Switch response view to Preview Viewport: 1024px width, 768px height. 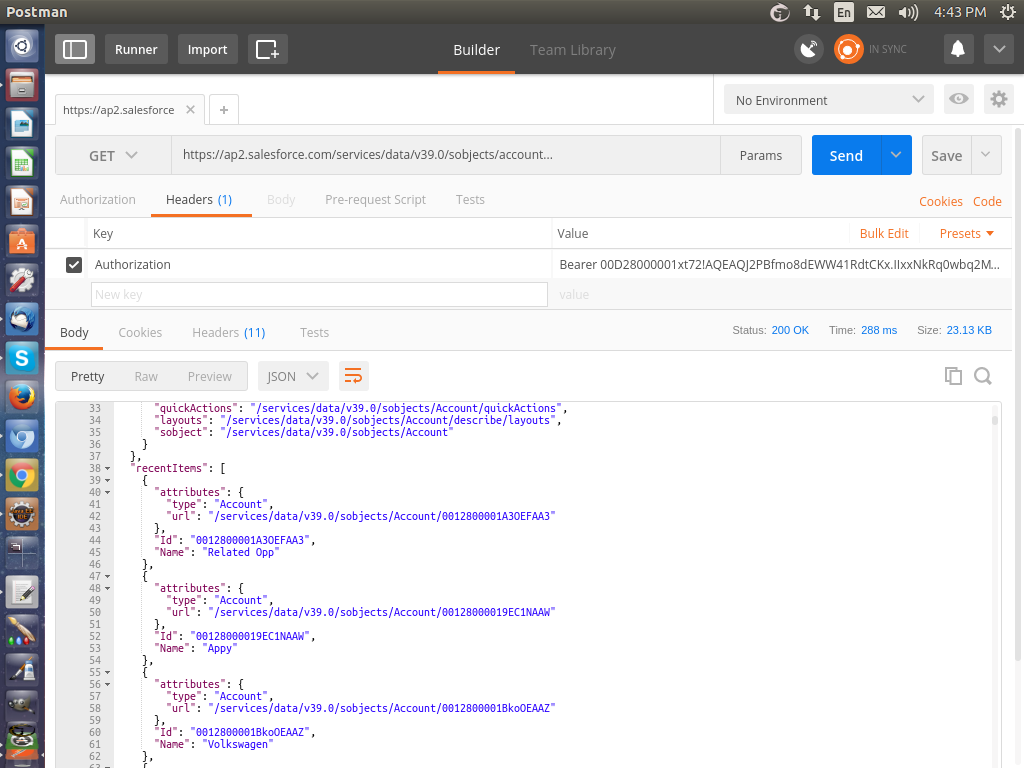[210, 376]
